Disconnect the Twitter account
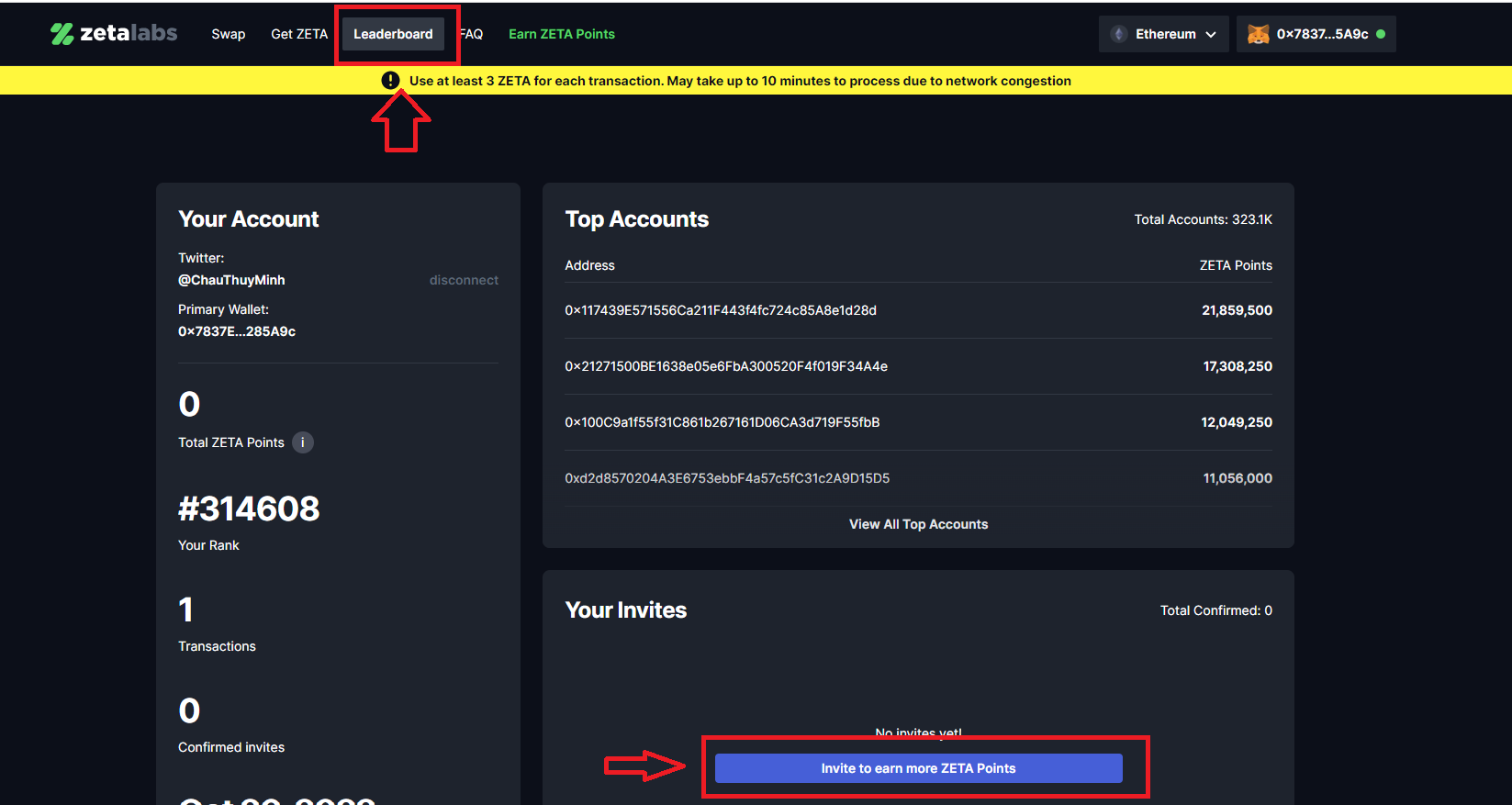 pos(464,280)
